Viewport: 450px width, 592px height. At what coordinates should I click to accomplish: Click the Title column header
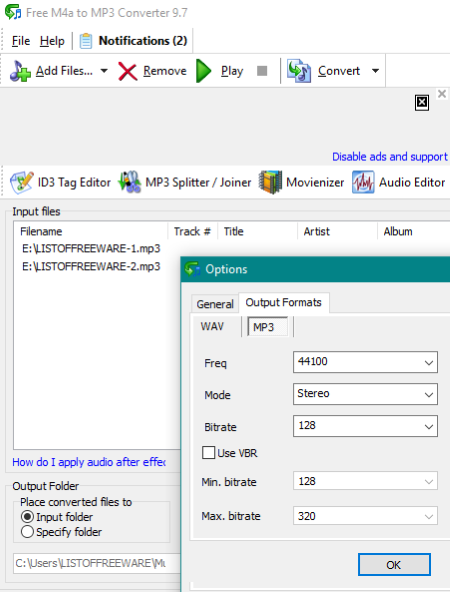click(x=257, y=231)
